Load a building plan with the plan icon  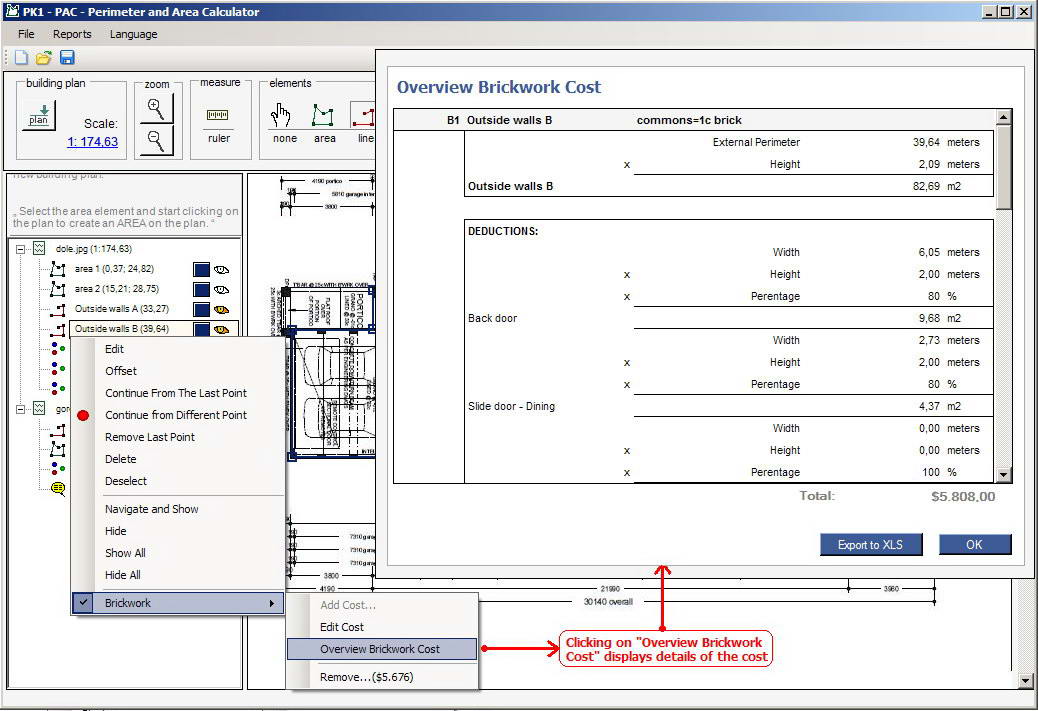point(39,115)
